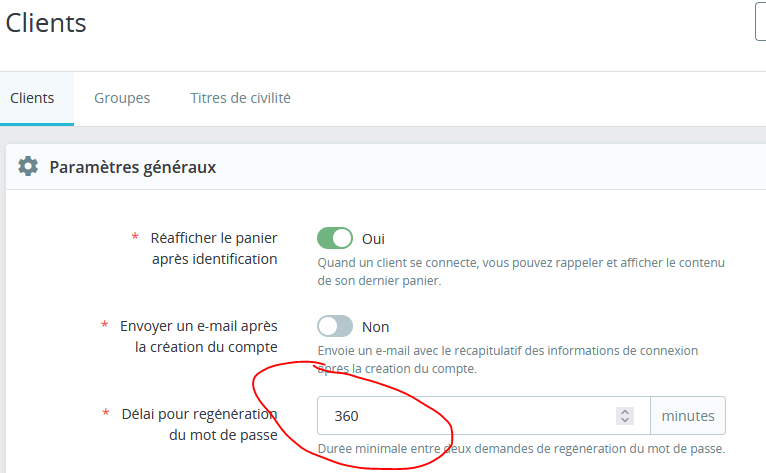Turn off Réafficher le panier toggle
Screen dimensions: 766x473
(335, 238)
